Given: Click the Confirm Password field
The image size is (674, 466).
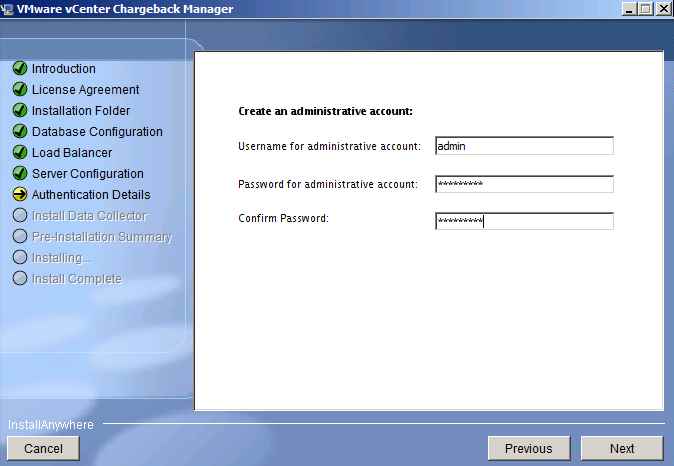Looking at the screenshot, I should click(x=524, y=221).
